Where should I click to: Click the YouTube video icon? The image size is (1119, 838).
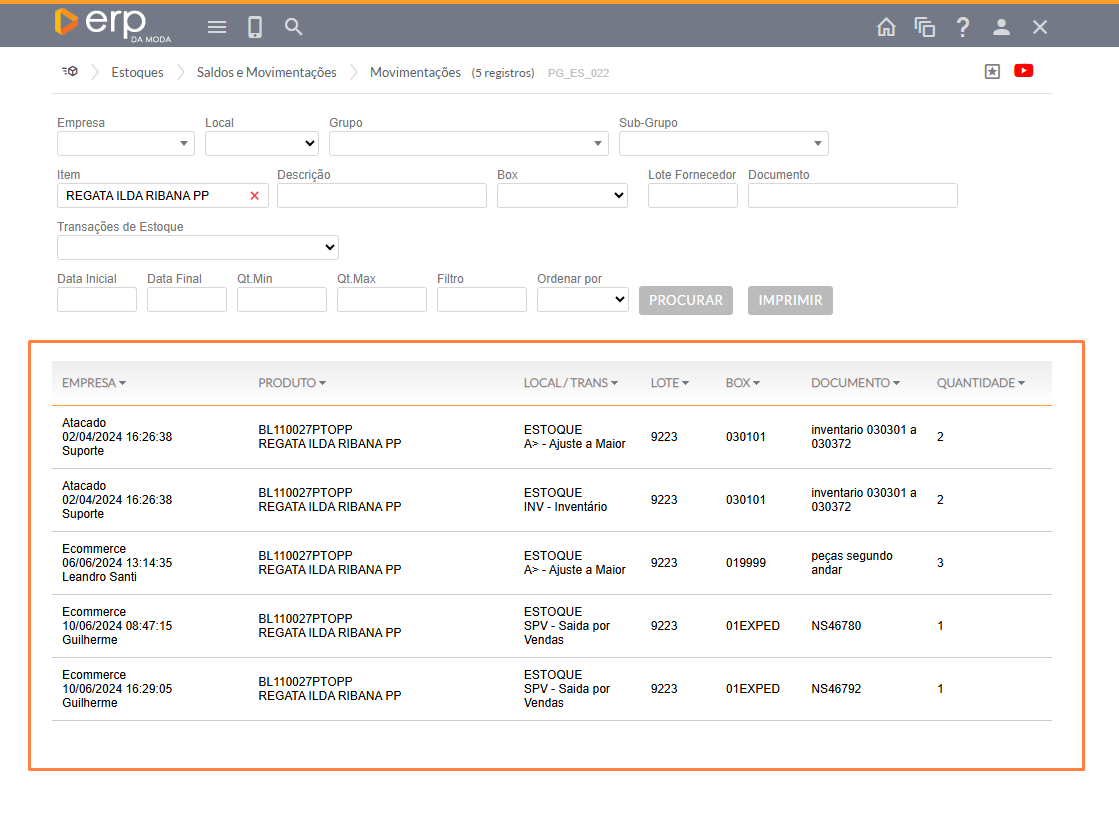pos(1023,71)
